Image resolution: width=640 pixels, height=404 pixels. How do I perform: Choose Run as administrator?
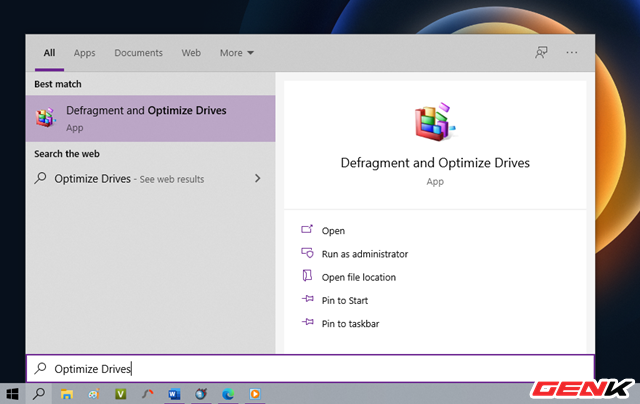point(364,254)
